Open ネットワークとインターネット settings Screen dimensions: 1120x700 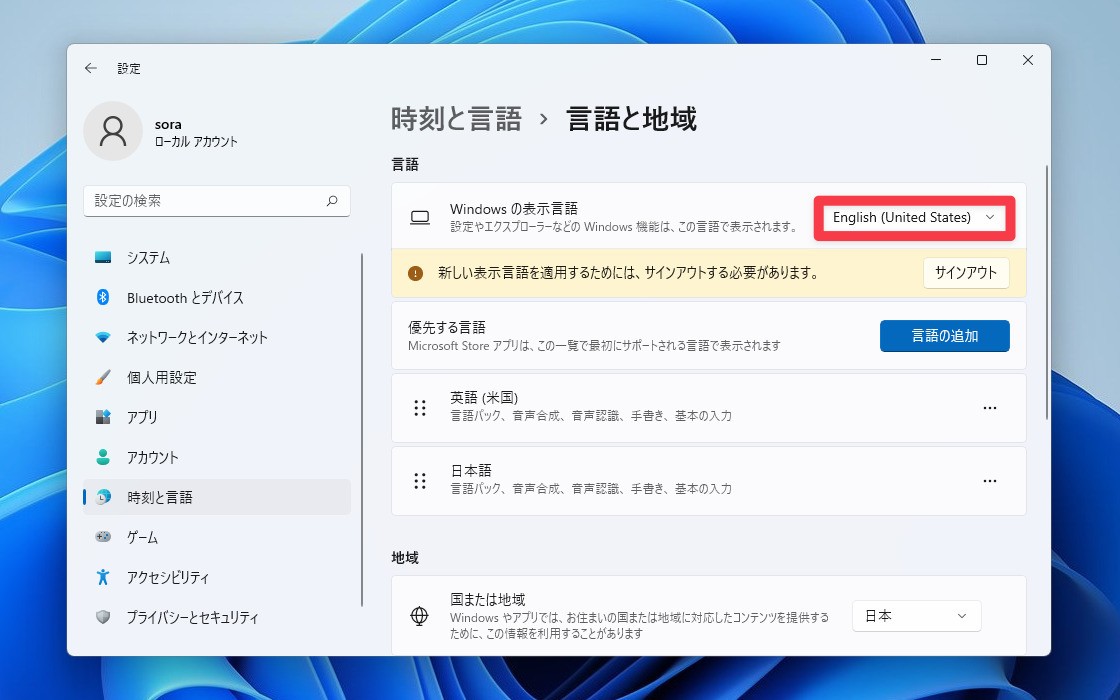216,337
